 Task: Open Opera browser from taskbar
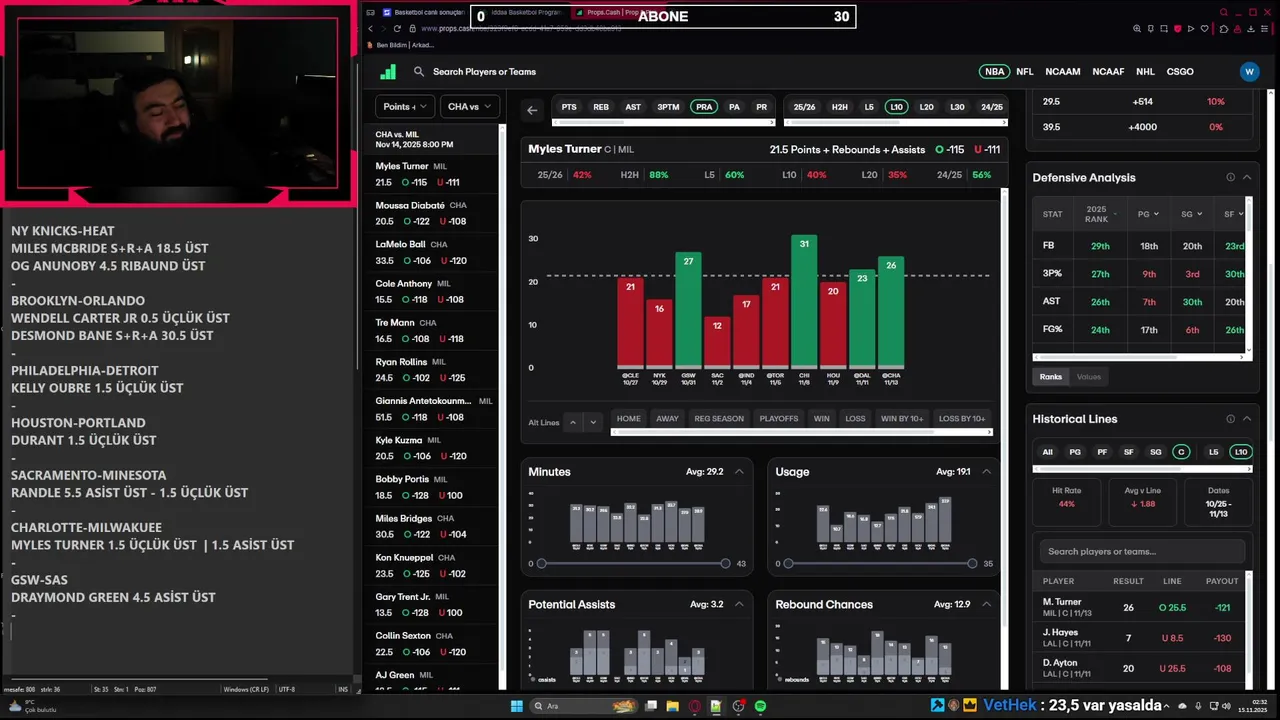click(x=695, y=706)
